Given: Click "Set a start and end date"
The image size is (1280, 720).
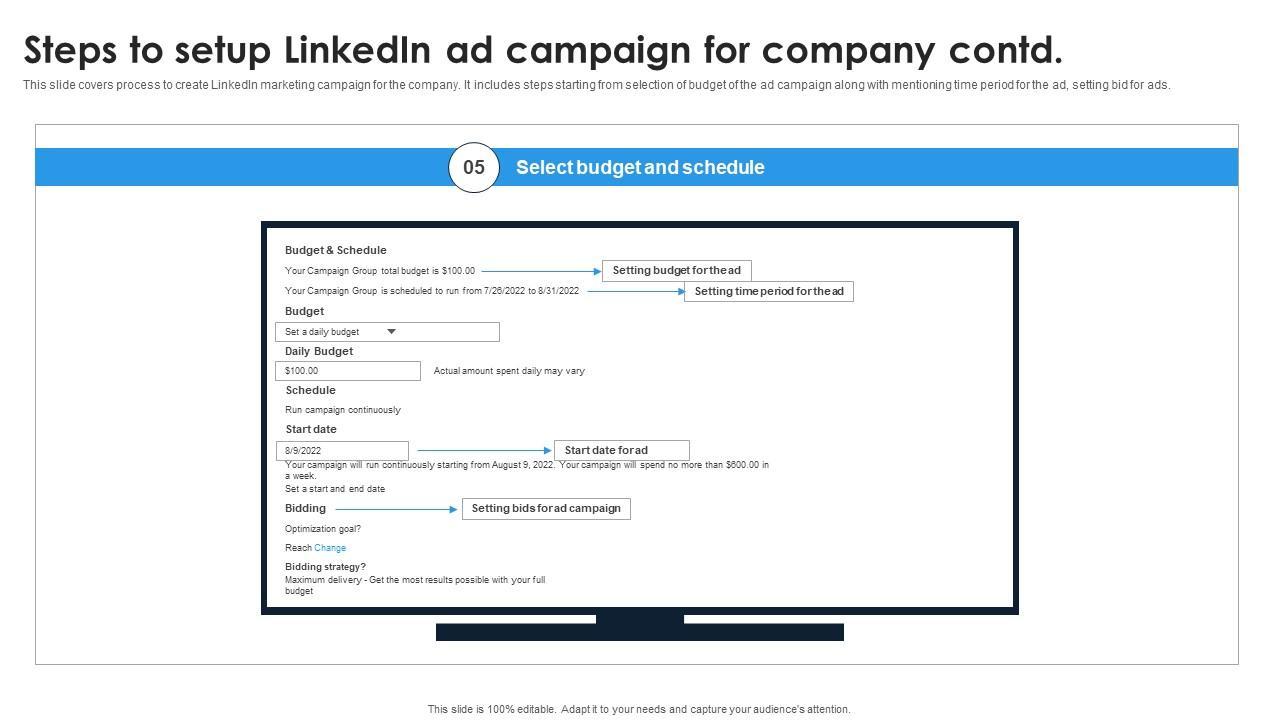Looking at the screenshot, I should (x=335, y=489).
